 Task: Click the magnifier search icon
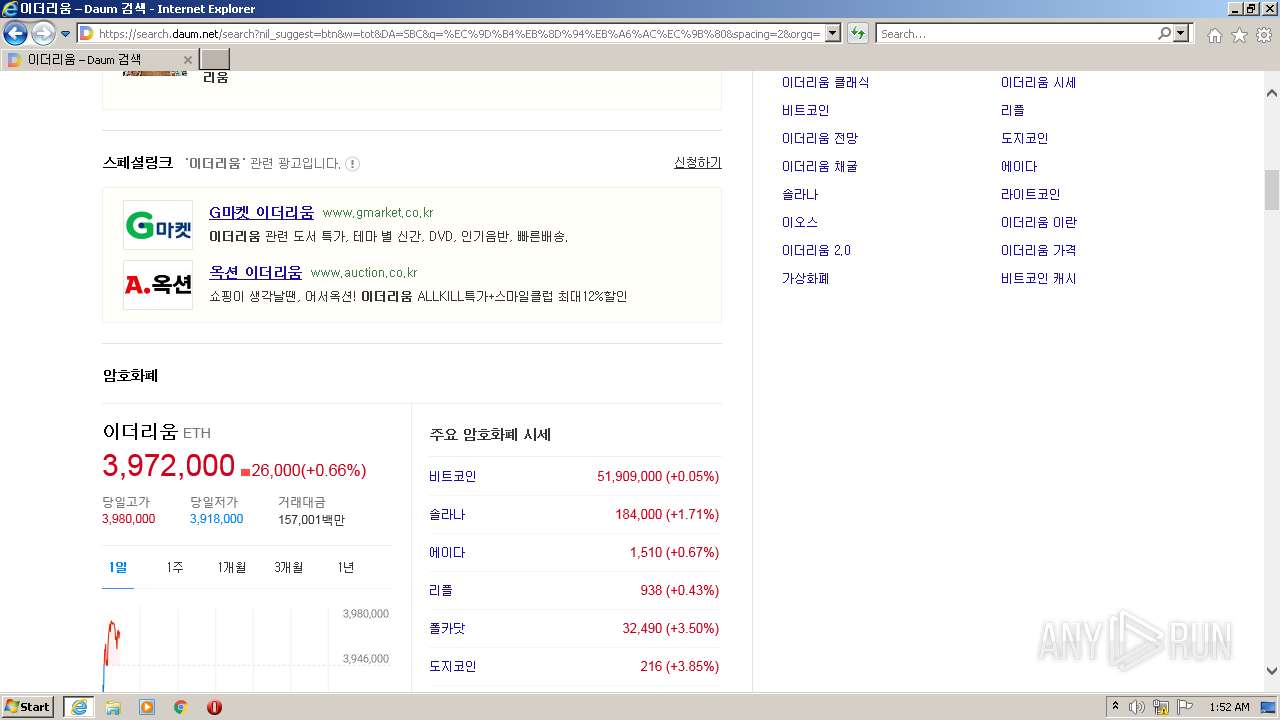click(x=1164, y=34)
